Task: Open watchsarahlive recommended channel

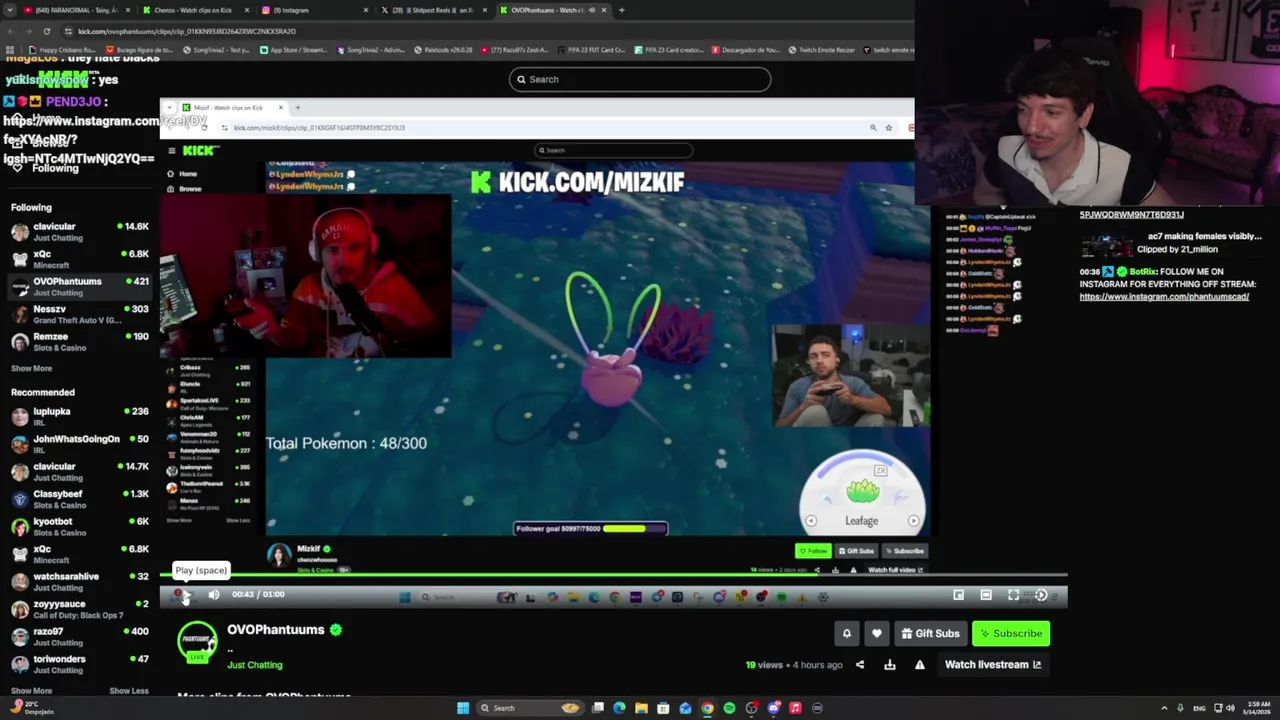Action: coord(79,581)
